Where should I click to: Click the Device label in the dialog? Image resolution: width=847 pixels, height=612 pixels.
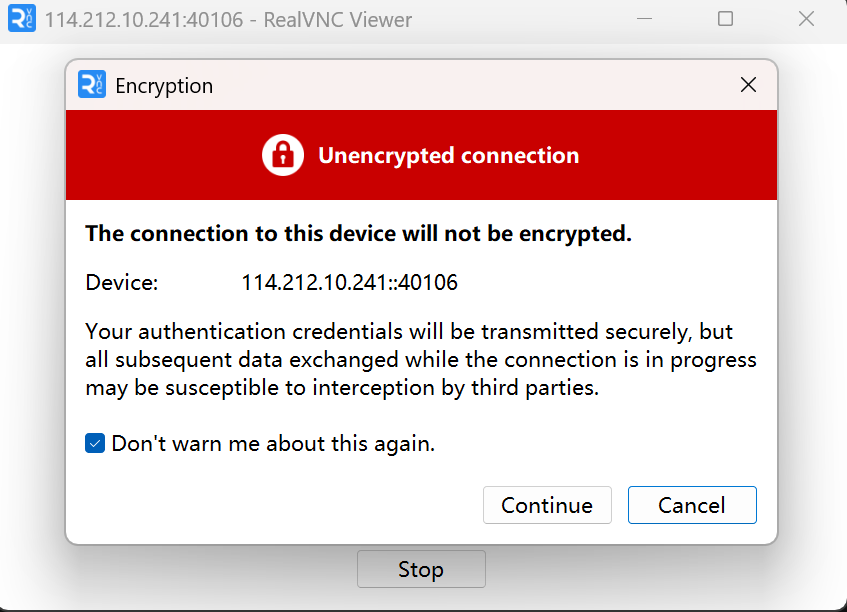(x=121, y=282)
